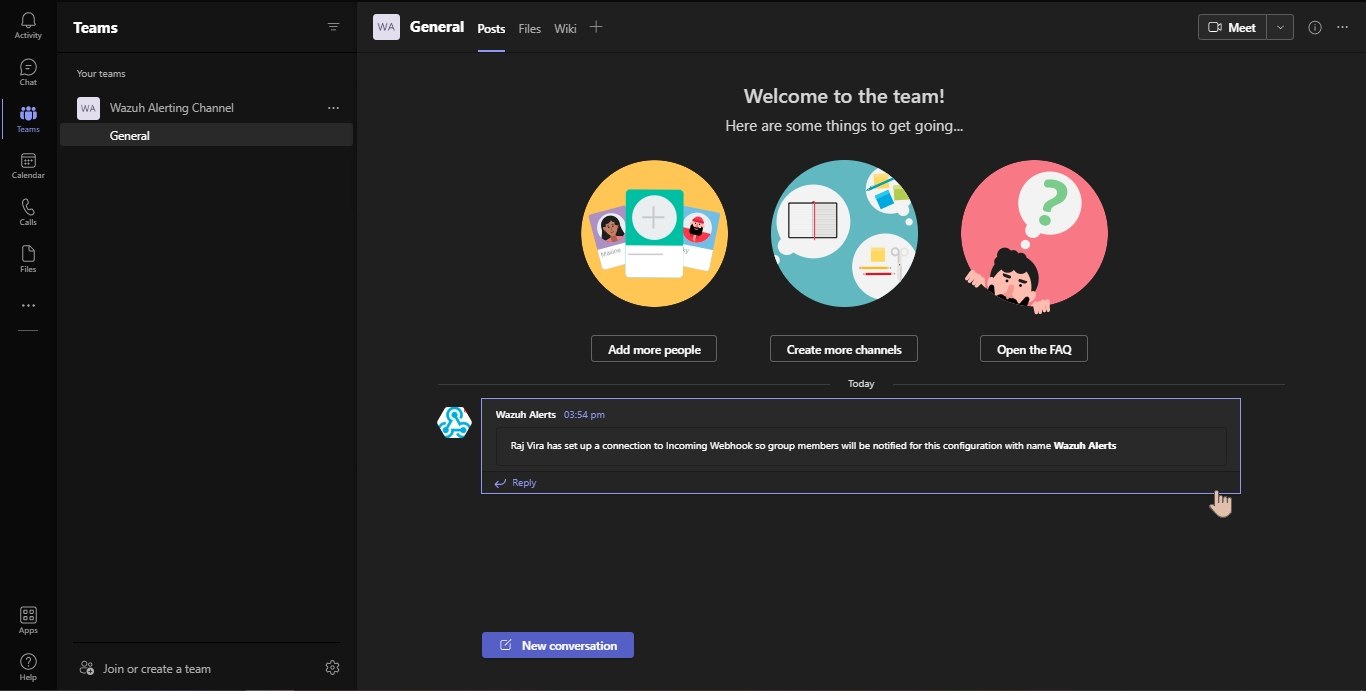
Task: Open Calls from the left rail
Action: [28, 212]
